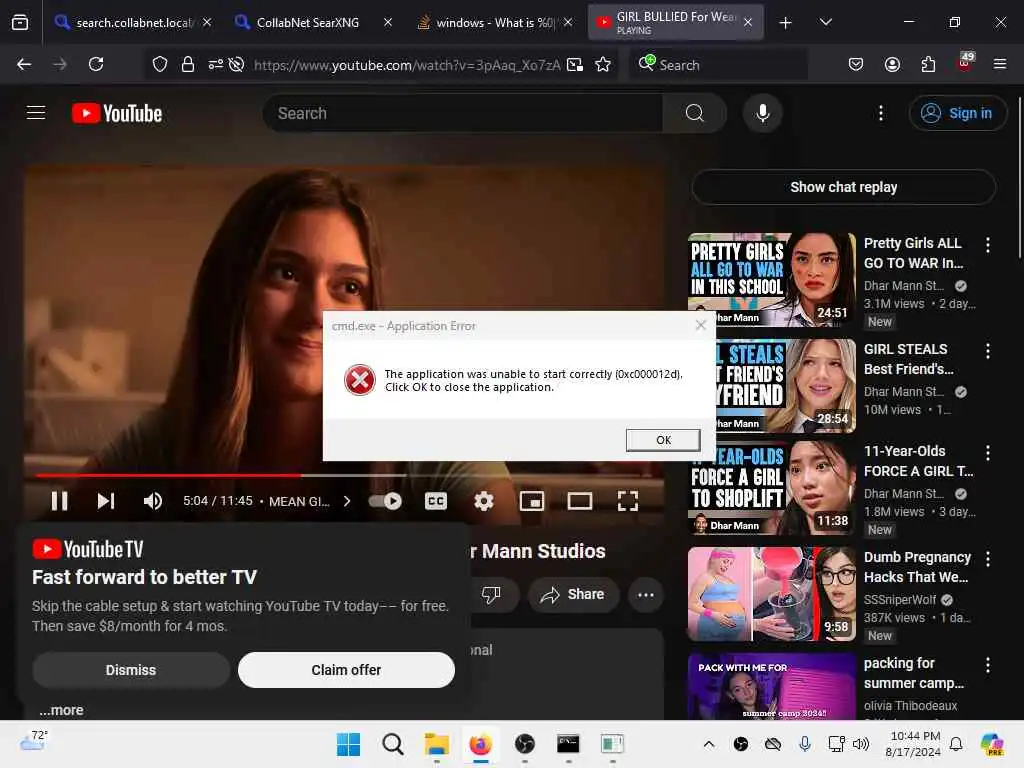This screenshot has height=768, width=1024.
Task: Open YouTube settings three-dot menu
Action: 880,113
